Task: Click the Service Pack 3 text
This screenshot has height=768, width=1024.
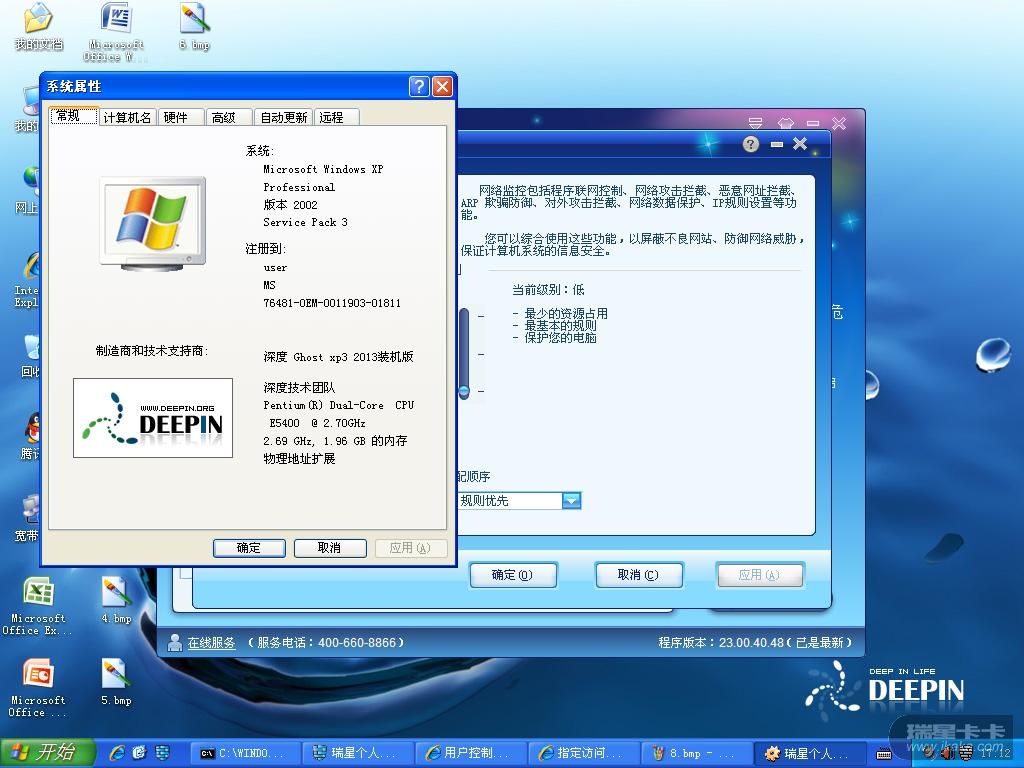Action: tap(305, 222)
